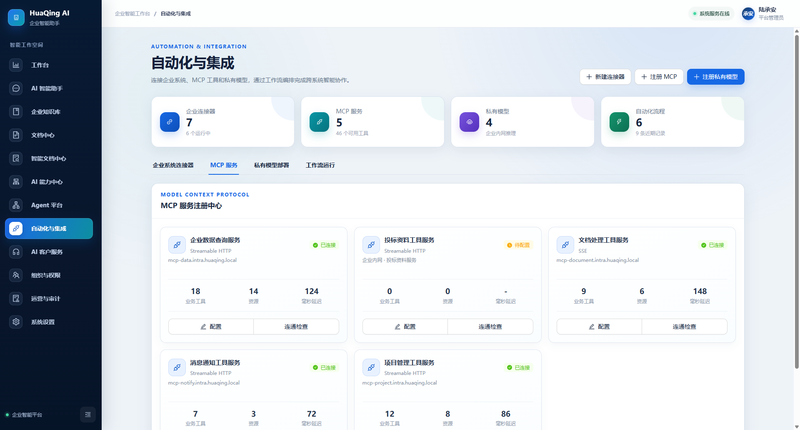
Task: Open the Agent 平台 sidebar icon
Action: coord(16,205)
